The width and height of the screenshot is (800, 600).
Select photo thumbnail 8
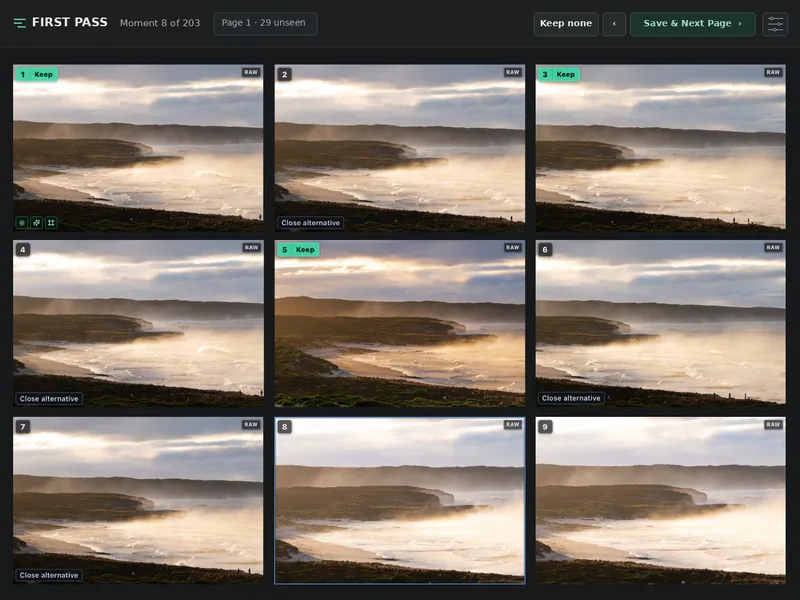click(400, 501)
